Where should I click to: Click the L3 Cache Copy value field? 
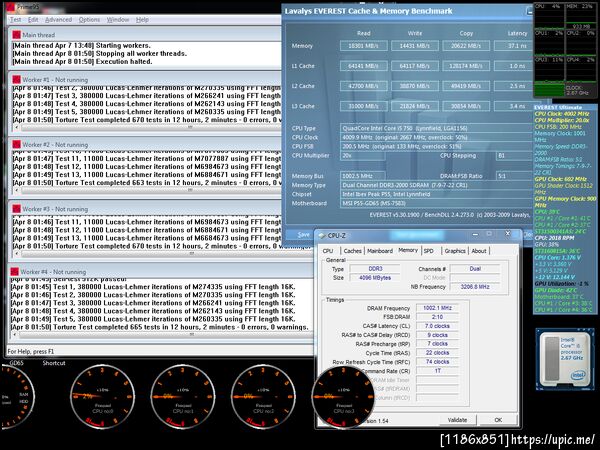(466, 106)
